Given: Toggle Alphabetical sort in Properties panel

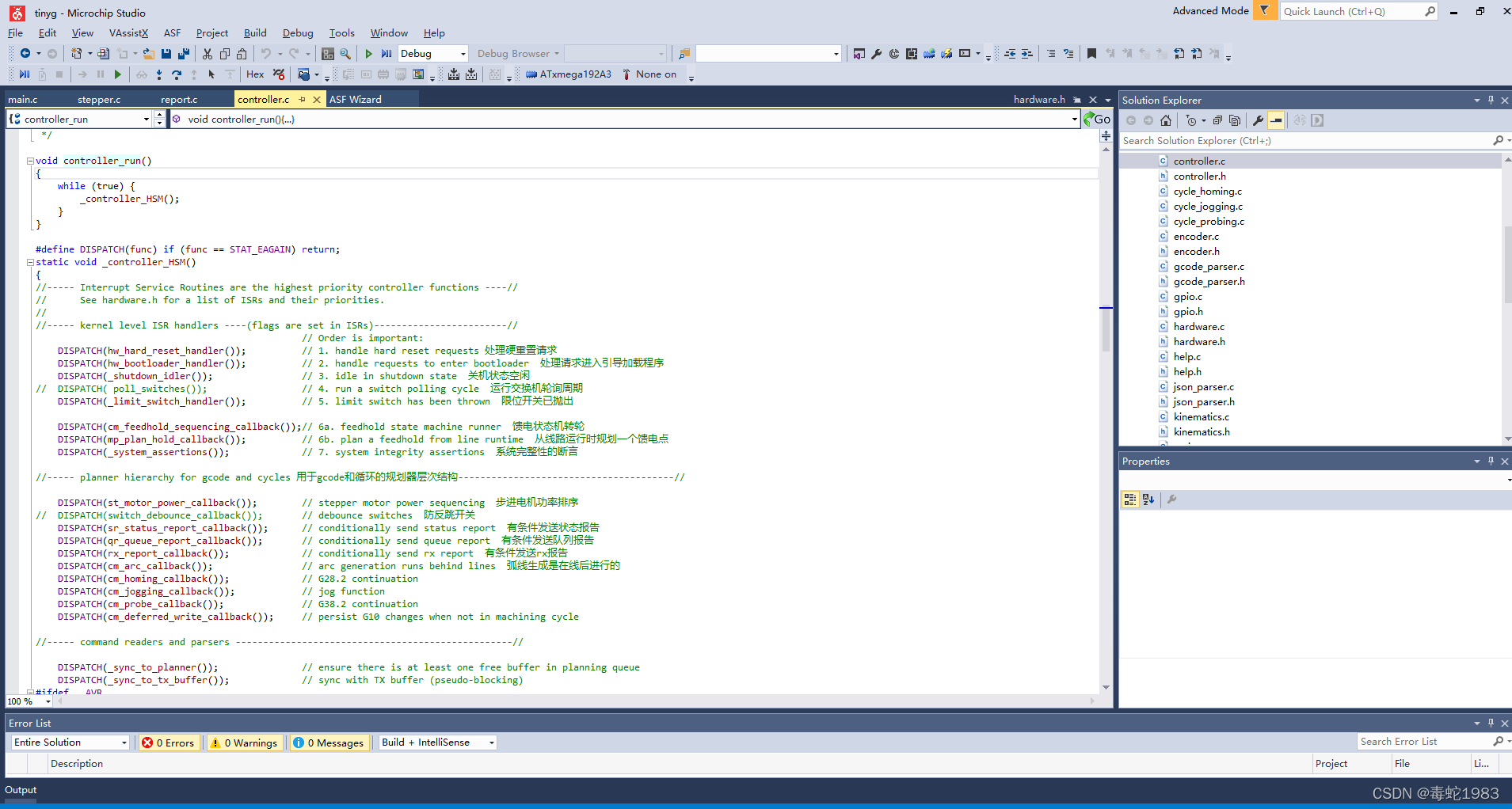Looking at the screenshot, I should [1148, 499].
